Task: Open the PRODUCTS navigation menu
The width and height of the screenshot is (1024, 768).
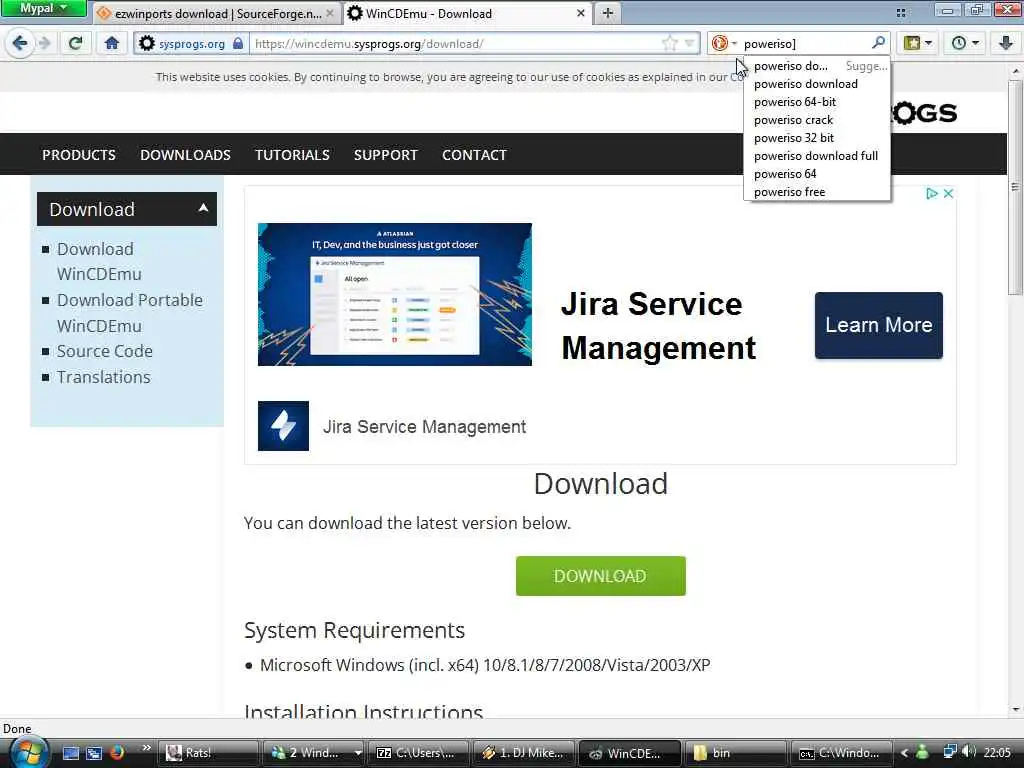Action: (79, 155)
